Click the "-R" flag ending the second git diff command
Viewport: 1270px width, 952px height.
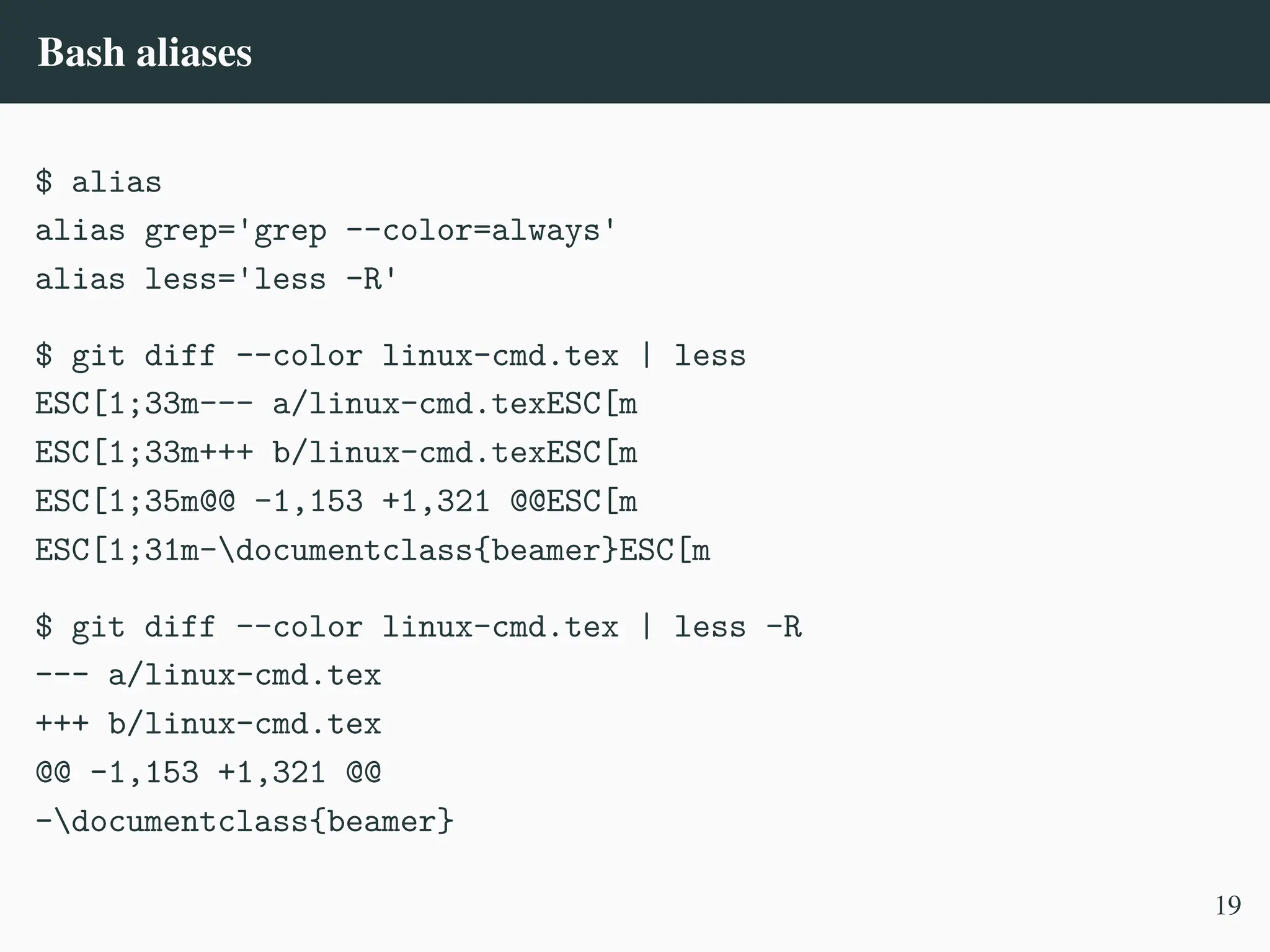pos(784,627)
